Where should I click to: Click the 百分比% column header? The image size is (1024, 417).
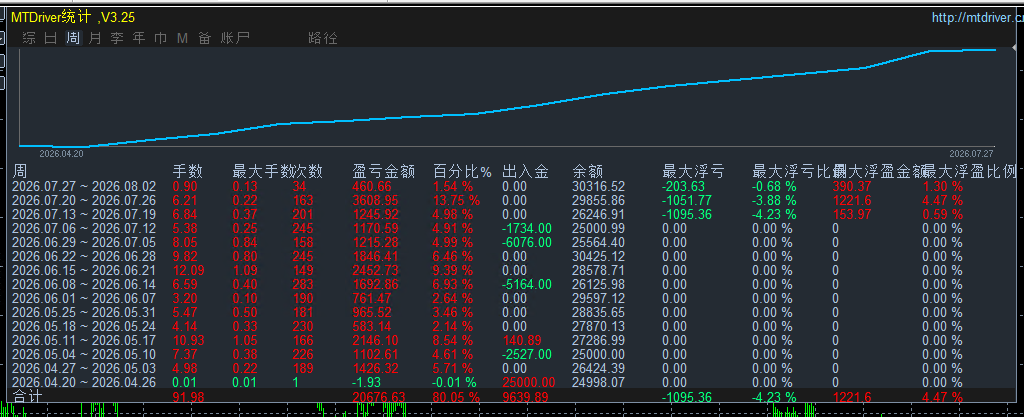pos(462,172)
